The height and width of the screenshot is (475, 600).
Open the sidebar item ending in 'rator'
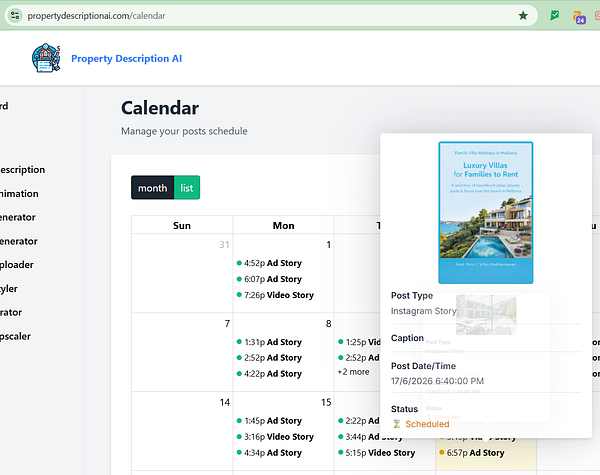tap(11, 312)
